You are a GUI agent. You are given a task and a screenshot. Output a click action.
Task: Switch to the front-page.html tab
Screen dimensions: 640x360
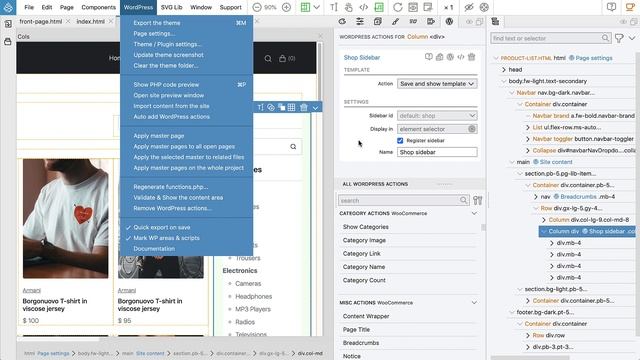point(41,22)
